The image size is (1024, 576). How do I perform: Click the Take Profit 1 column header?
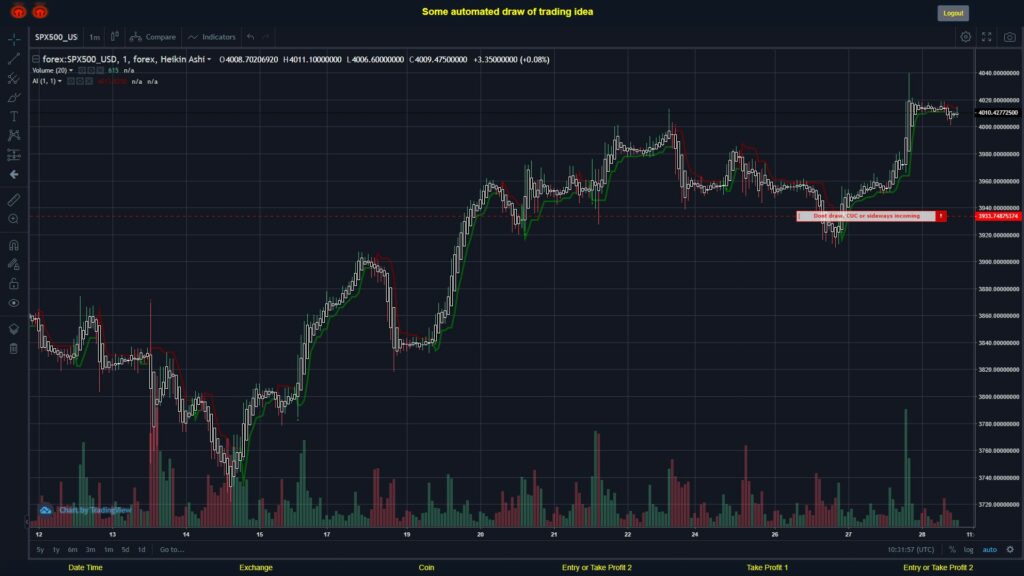767,568
